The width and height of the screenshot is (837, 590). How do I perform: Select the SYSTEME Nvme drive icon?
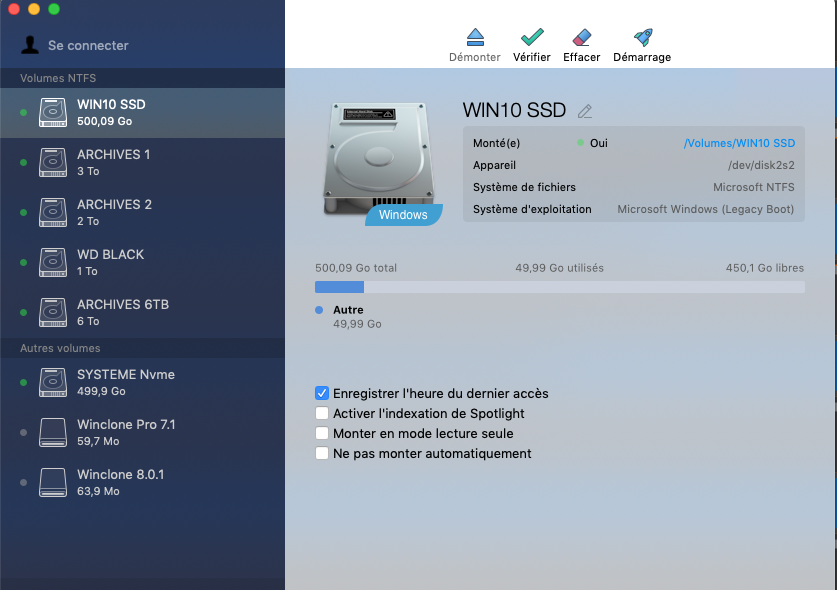tap(53, 382)
